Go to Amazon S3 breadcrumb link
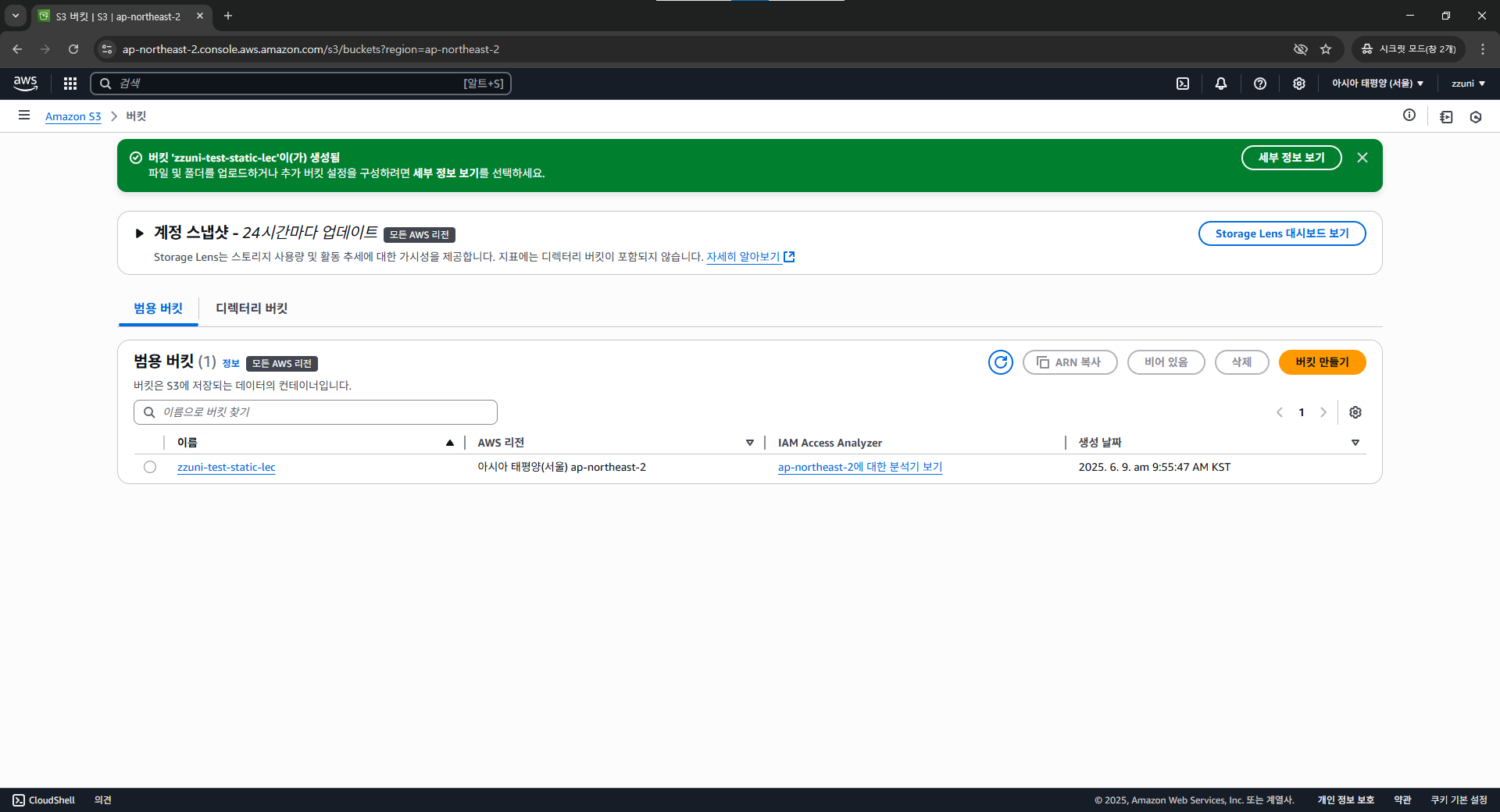 [73, 116]
